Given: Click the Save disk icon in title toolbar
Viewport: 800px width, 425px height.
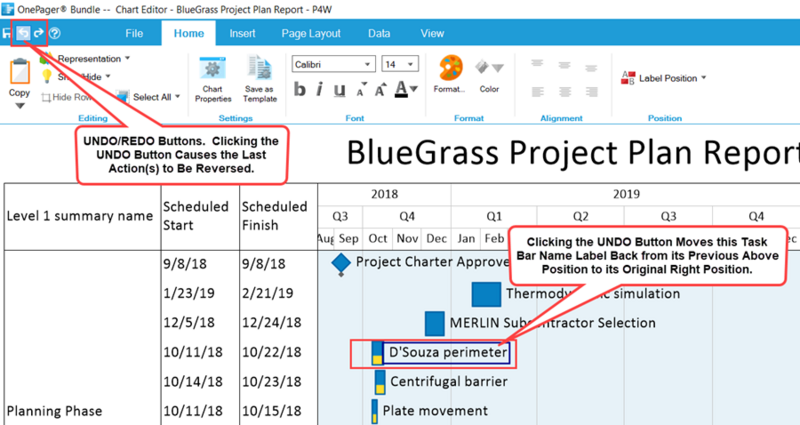Looking at the screenshot, I should point(7,33).
